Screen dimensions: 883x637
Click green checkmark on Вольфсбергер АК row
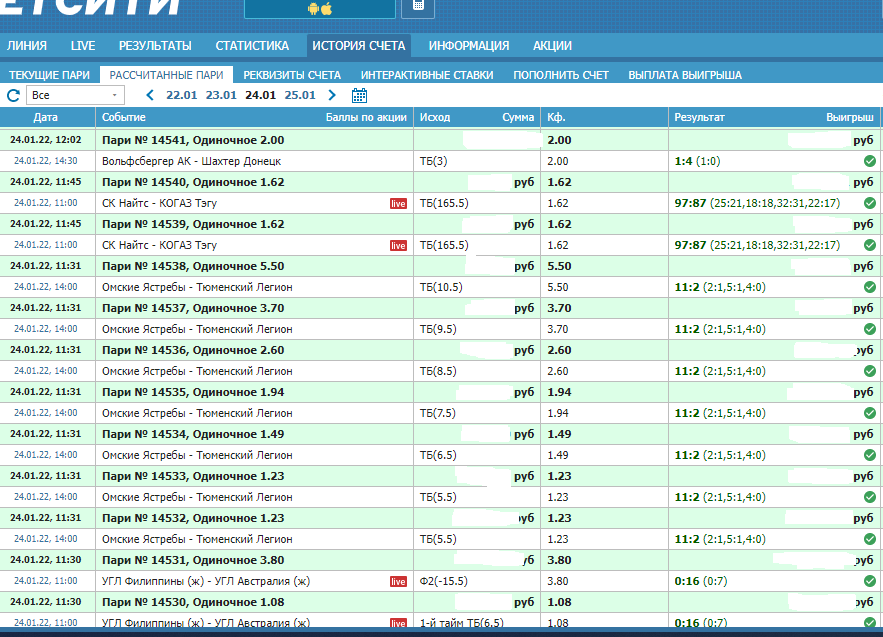pos(869,161)
